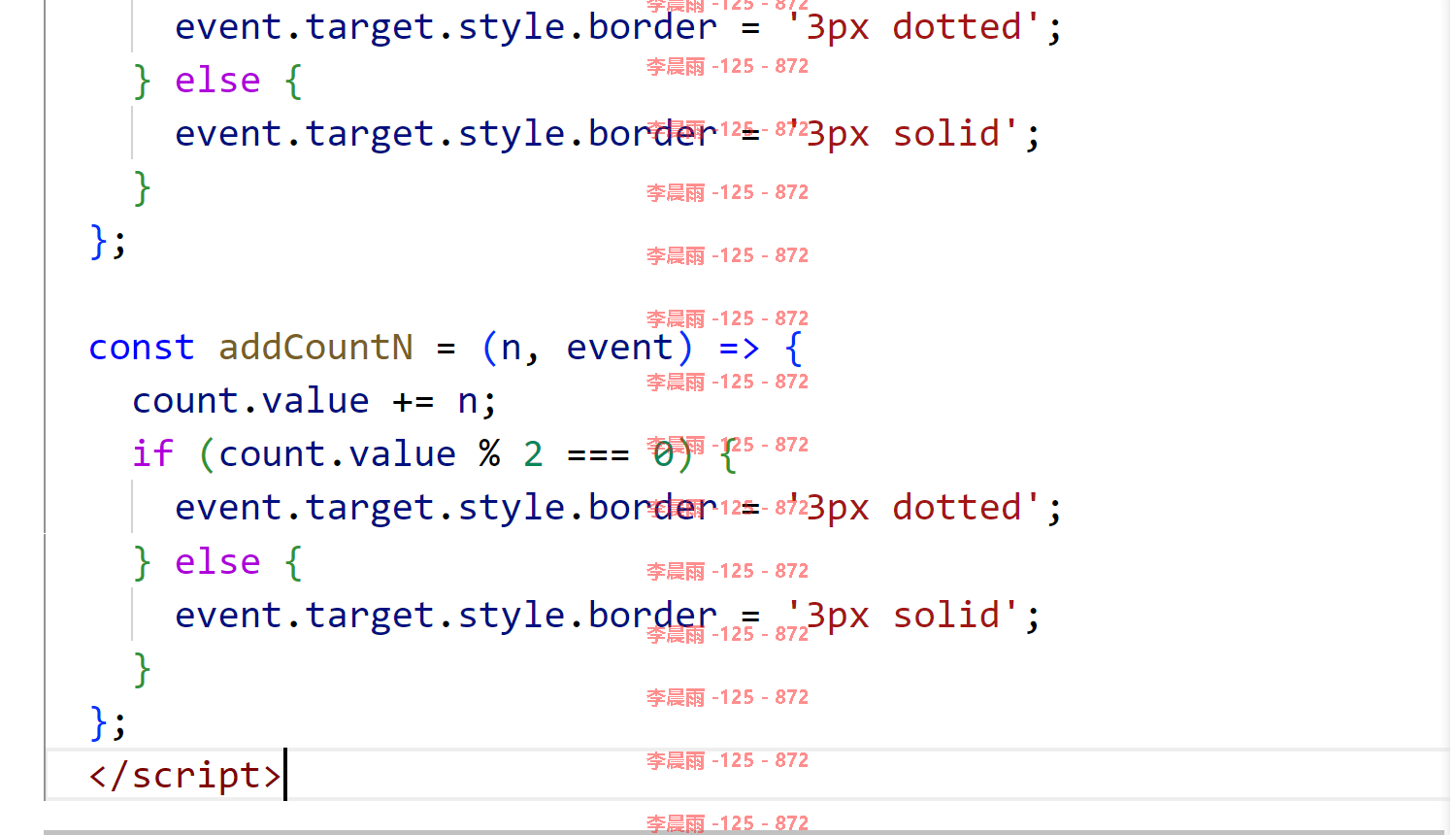This screenshot has height=835, width=1456.
Task: Click the opening '{' after the '=>' arrow
Action: (x=793, y=348)
